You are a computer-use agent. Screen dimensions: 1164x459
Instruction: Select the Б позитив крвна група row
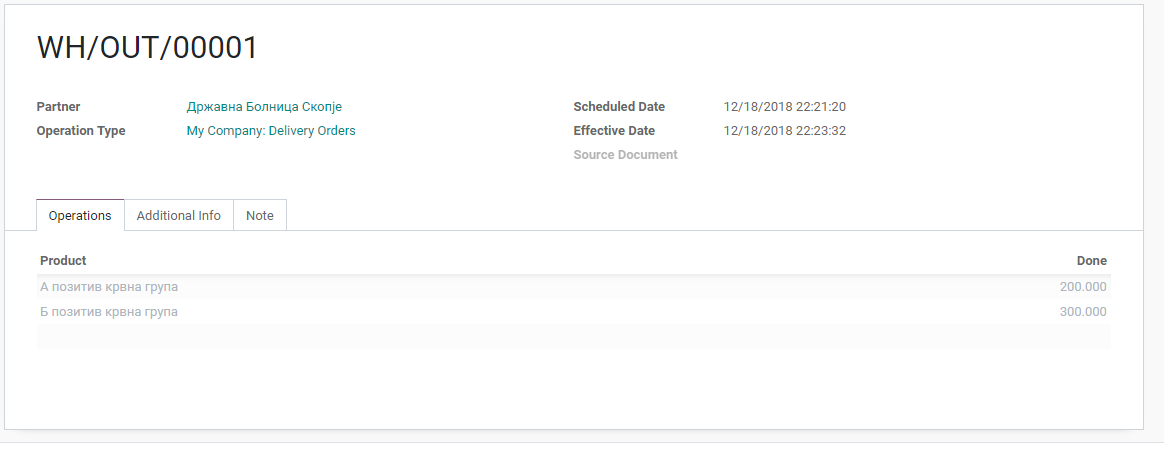pyautogui.click(x=109, y=312)
